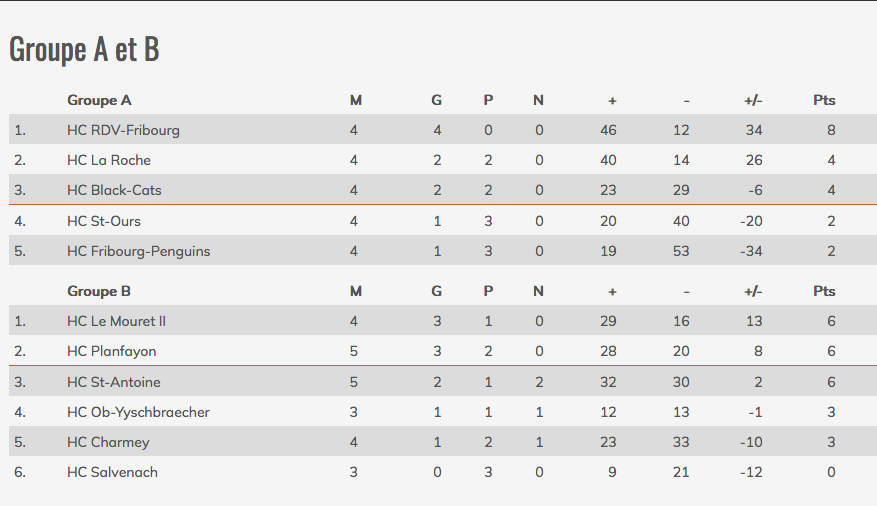Click HC Planfayon team name
Screen dimensions: 877x506
pos(112,352)
